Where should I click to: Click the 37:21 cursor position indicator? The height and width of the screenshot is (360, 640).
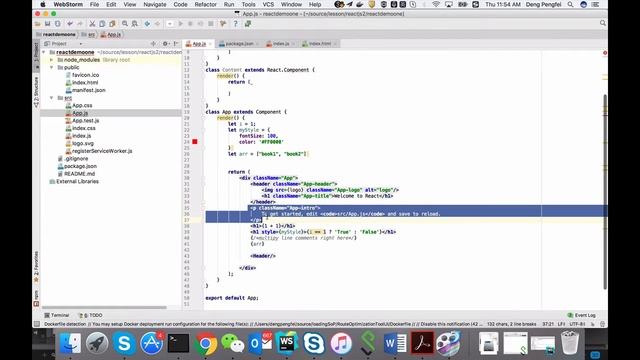[548, 324]
